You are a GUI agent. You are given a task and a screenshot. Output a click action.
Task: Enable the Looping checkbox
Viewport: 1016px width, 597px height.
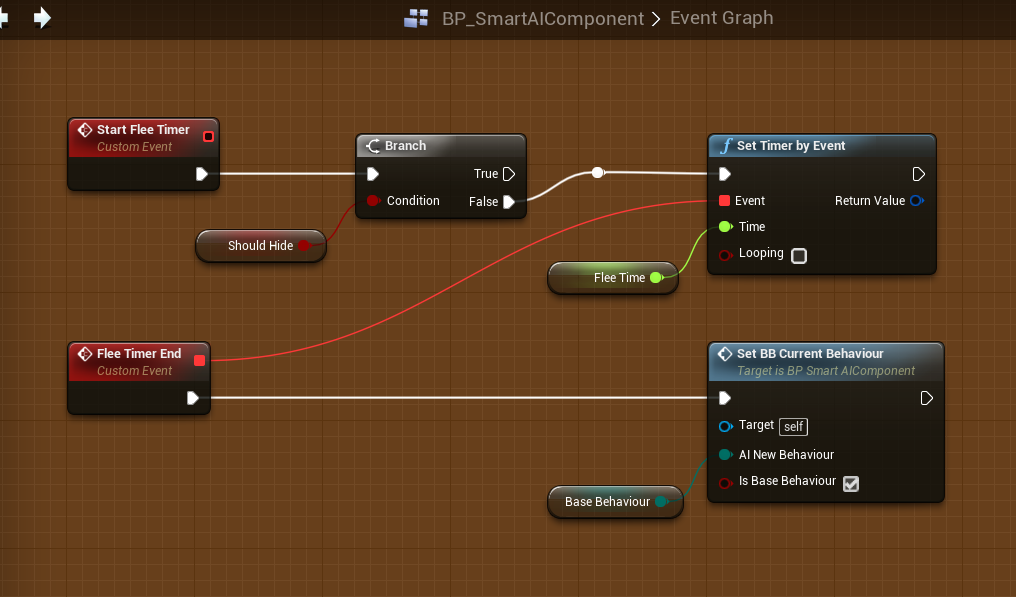(799, 255)
